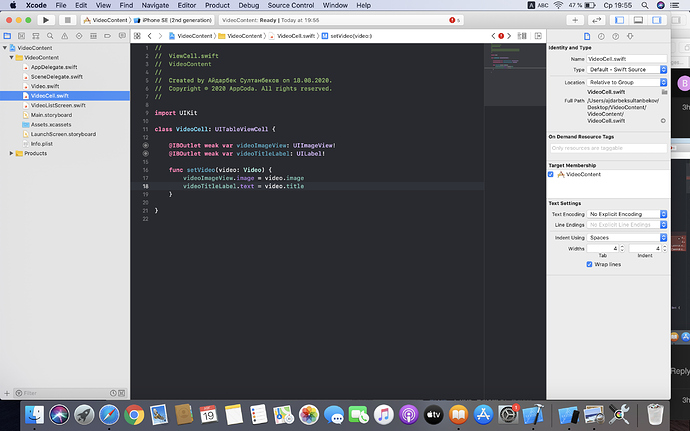
Task: Reveal full path in Finder arrow
Action: [663, 121]
